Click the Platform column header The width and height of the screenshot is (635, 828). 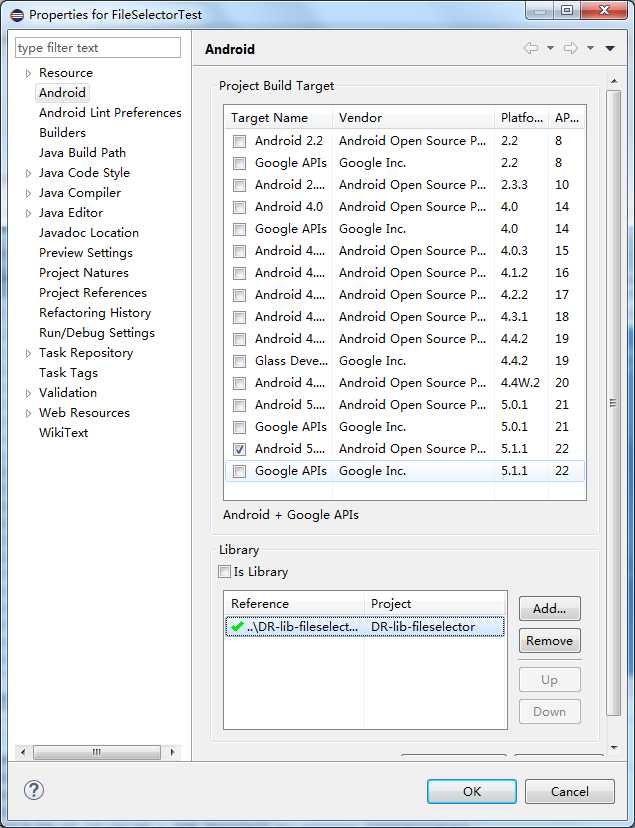522,118
